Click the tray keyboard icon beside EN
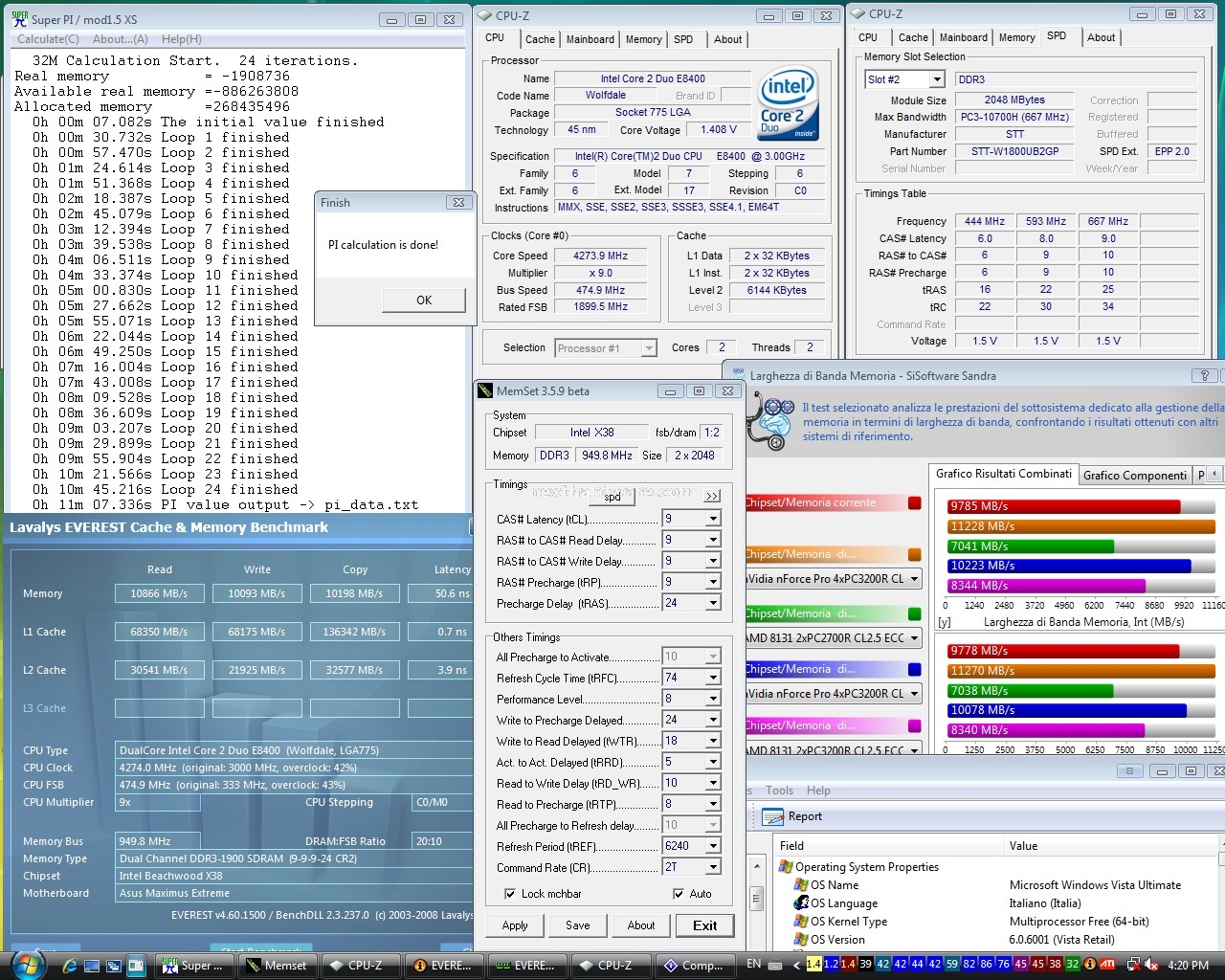Image resolution: width=1225 pixels, height=980 pixels. (776, 965)
